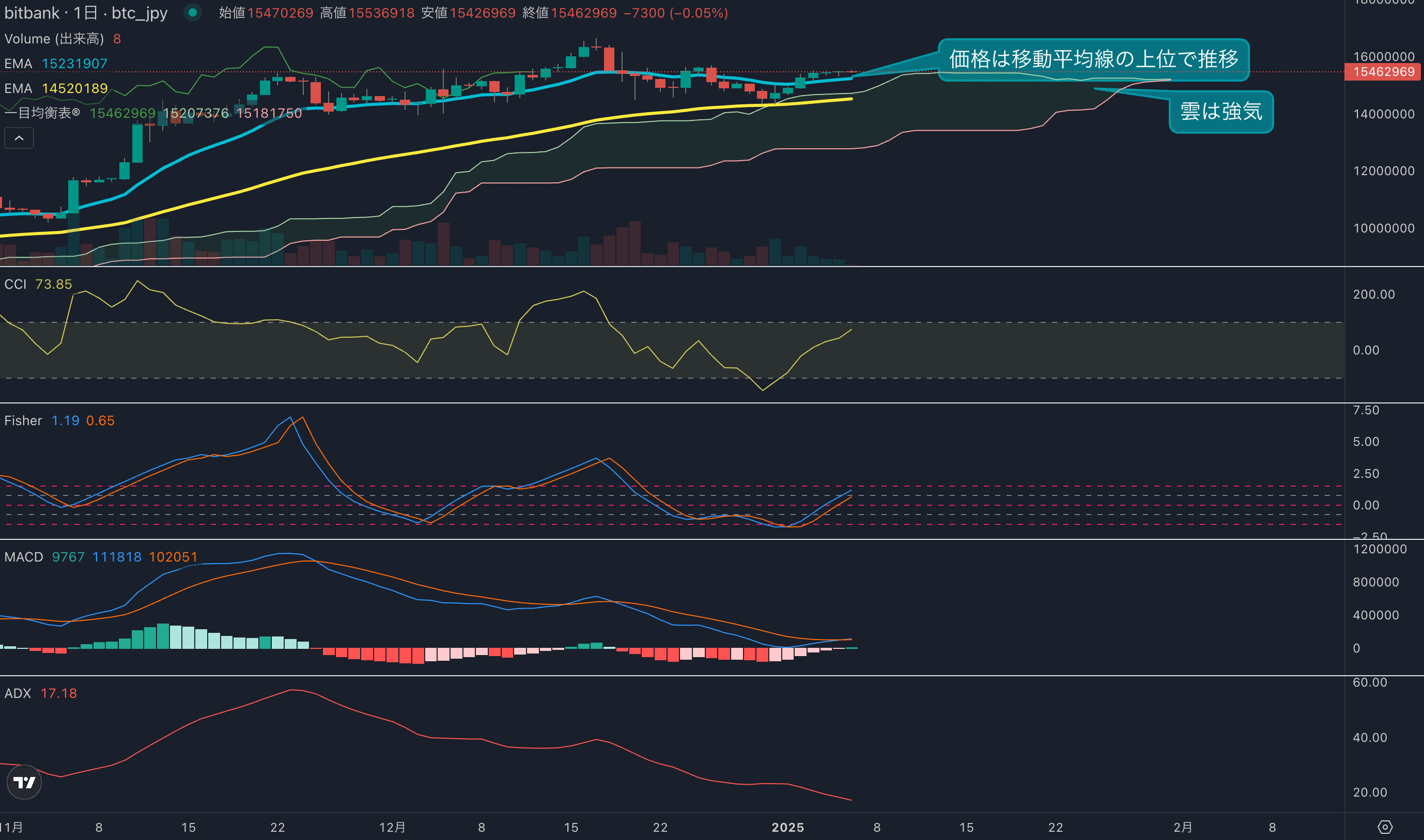Click the 2025 label on time axis

(787, 828)
